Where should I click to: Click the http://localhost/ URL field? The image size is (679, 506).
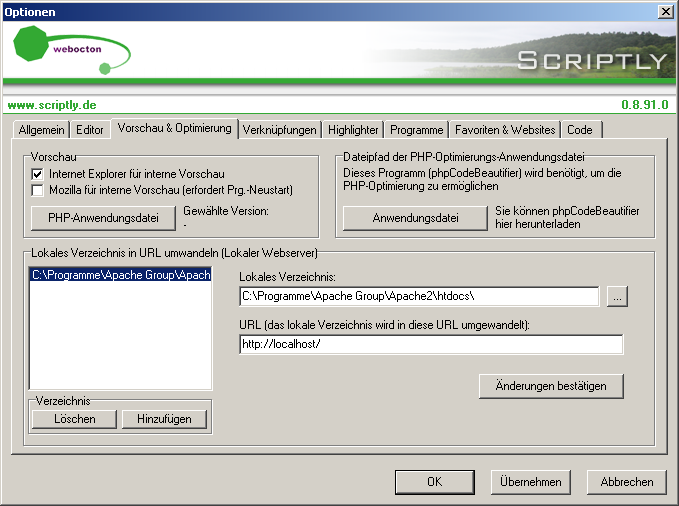point(431,344)
